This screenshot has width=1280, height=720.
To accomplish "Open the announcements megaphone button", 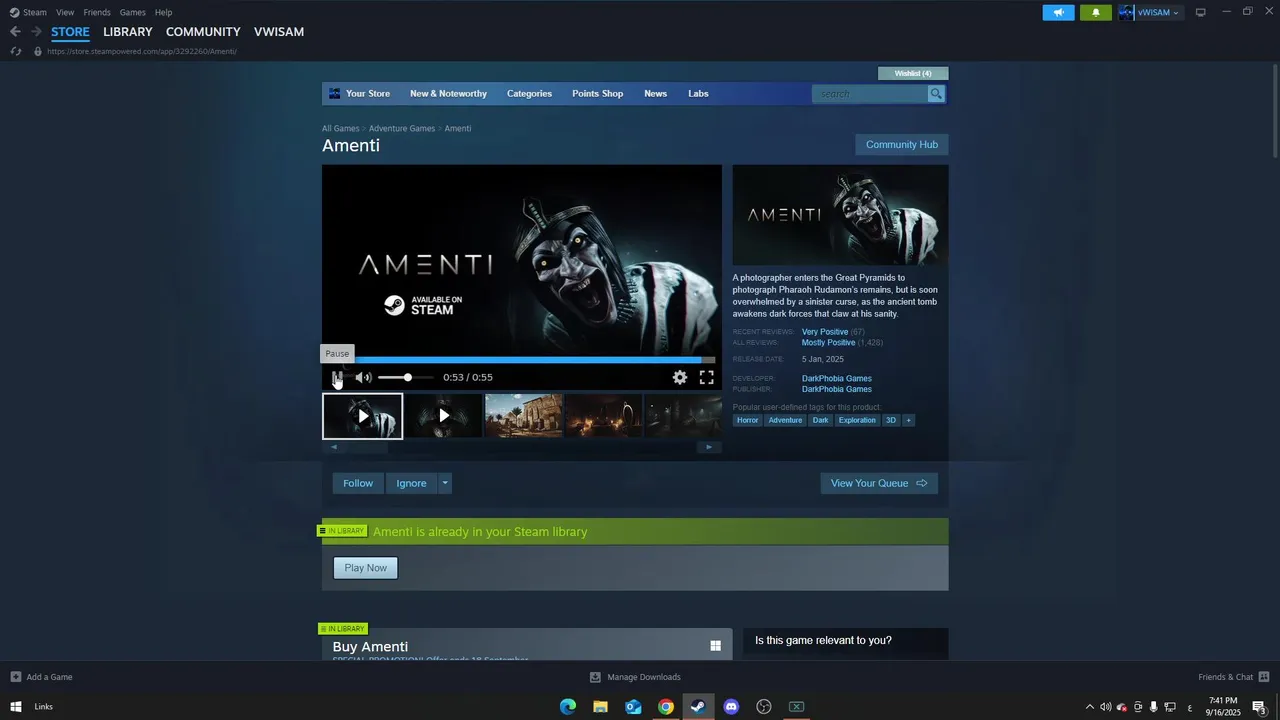I will [1058, 12].
